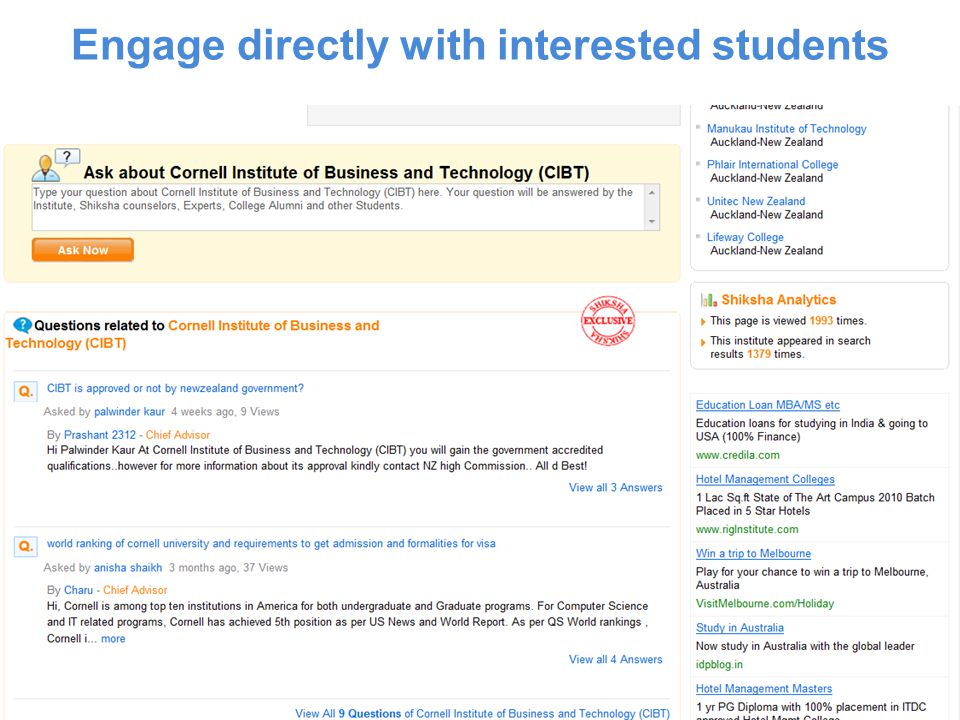Click the orange arrow beside page viewed count
The width and height of the screenshot is (960, 720).
tap(703, 321)
